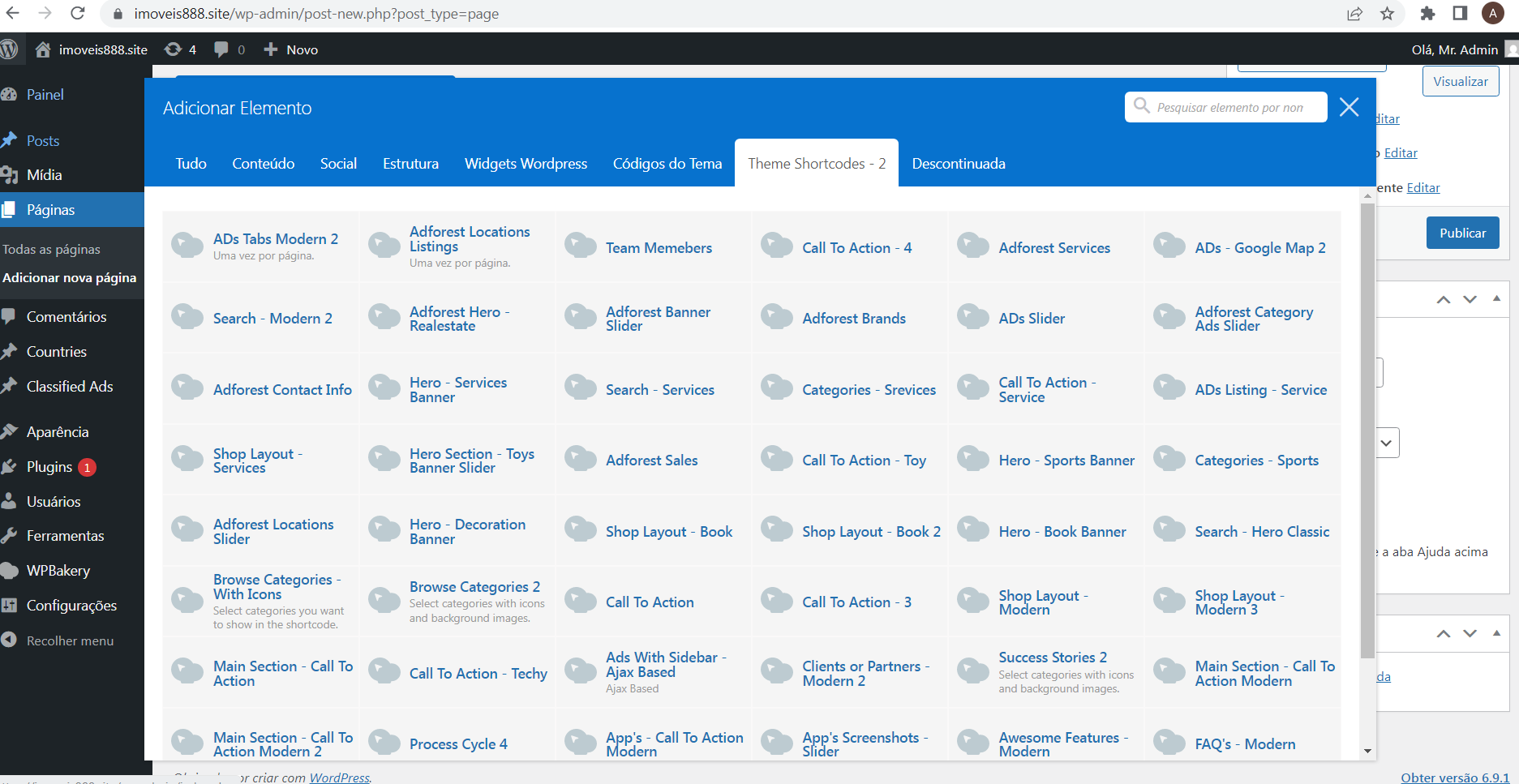1519x784 pixels.
Task: Expand the dropdown beside the dialog
Action: pyautogui.click(x=1386, y=443)
